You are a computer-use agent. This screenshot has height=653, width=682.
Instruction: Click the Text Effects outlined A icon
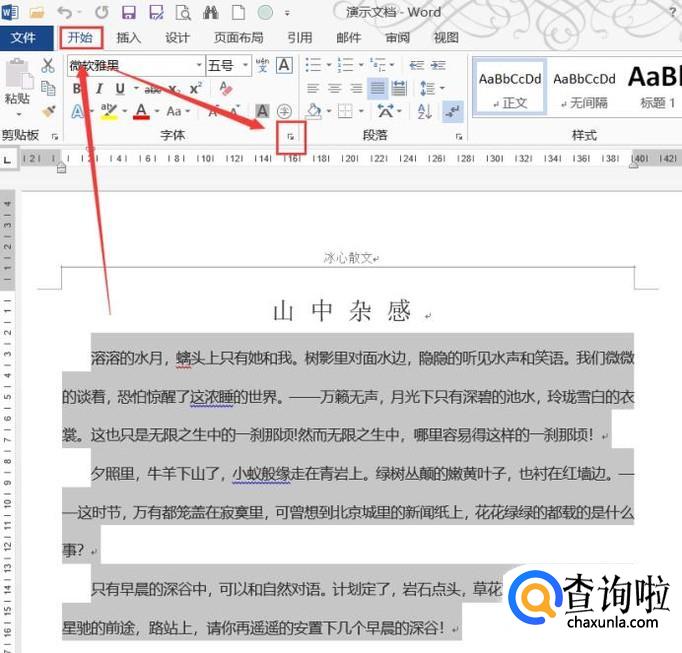[x=77, y=111]
